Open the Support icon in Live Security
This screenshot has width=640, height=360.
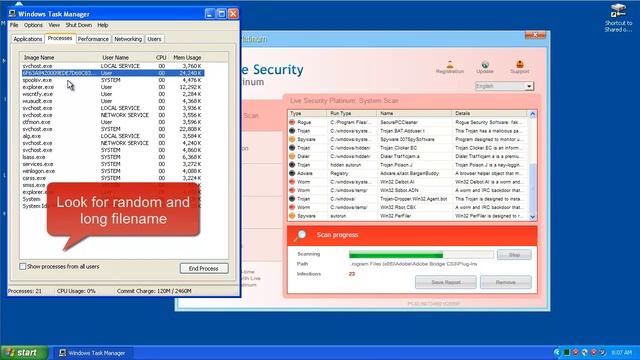520,64
